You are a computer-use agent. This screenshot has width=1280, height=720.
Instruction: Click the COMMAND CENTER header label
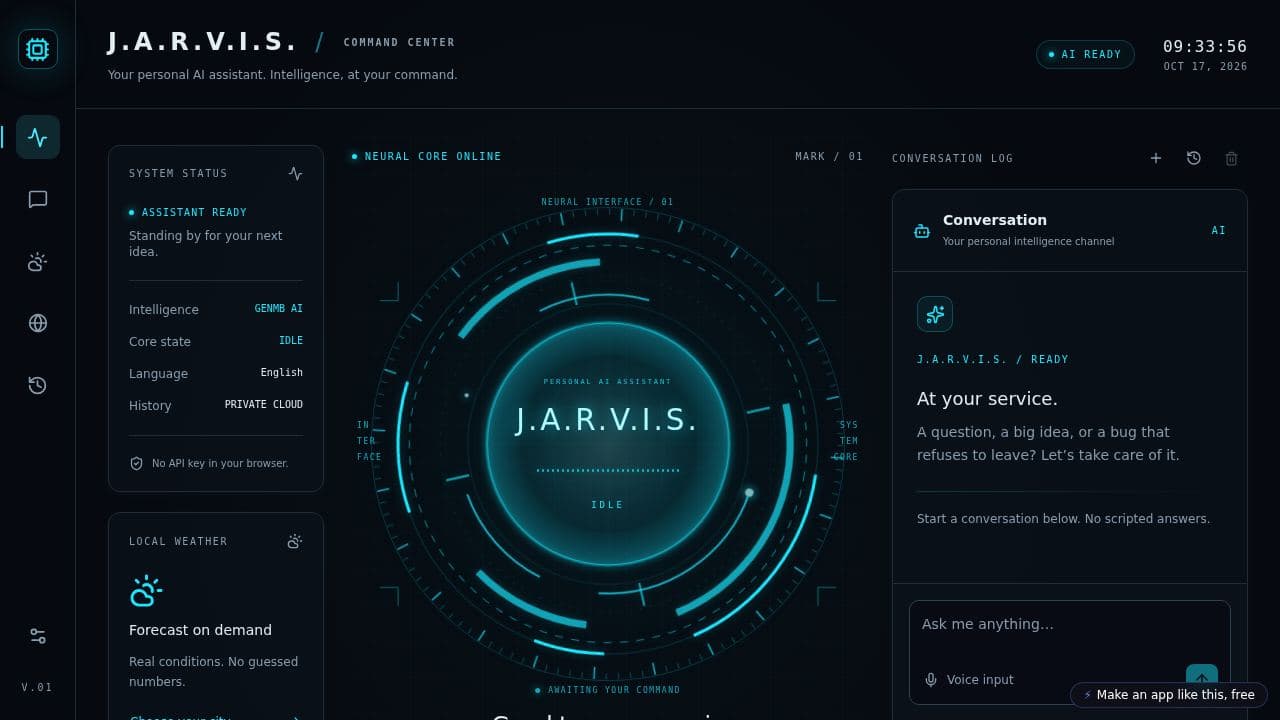[x=399, y=43]
